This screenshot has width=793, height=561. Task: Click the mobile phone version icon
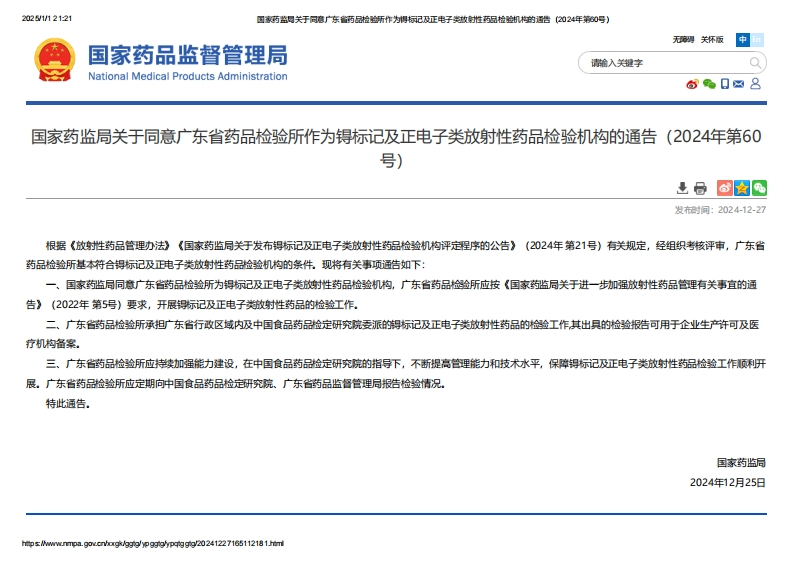(725, 84)
